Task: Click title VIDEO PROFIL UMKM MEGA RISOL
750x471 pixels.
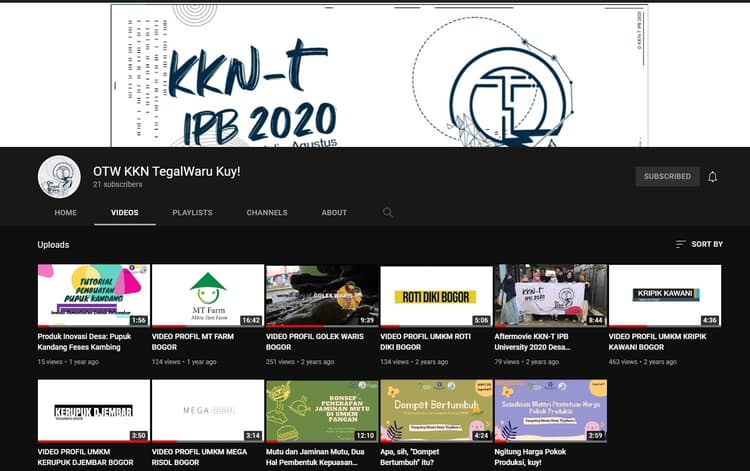Action: click(199, 457)
